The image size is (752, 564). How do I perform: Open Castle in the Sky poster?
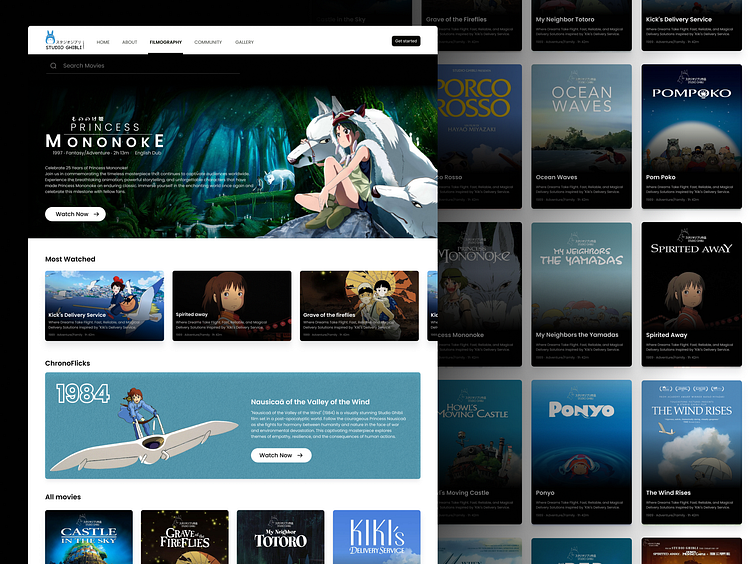click(x=89, y=537)
